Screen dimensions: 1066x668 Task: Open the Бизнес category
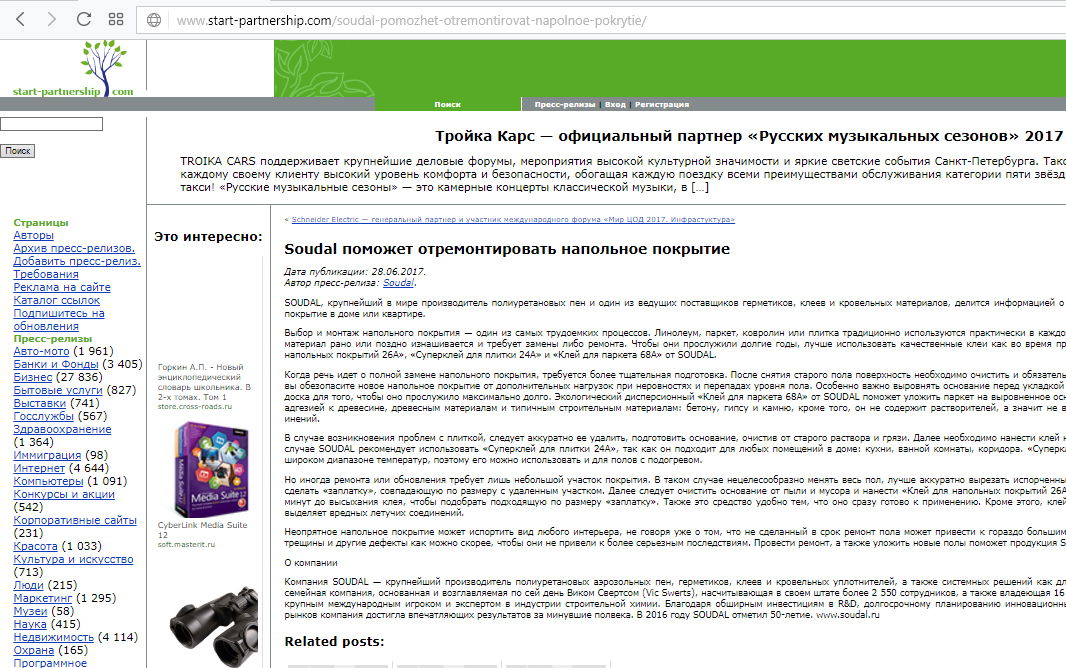tap(33, 377)
